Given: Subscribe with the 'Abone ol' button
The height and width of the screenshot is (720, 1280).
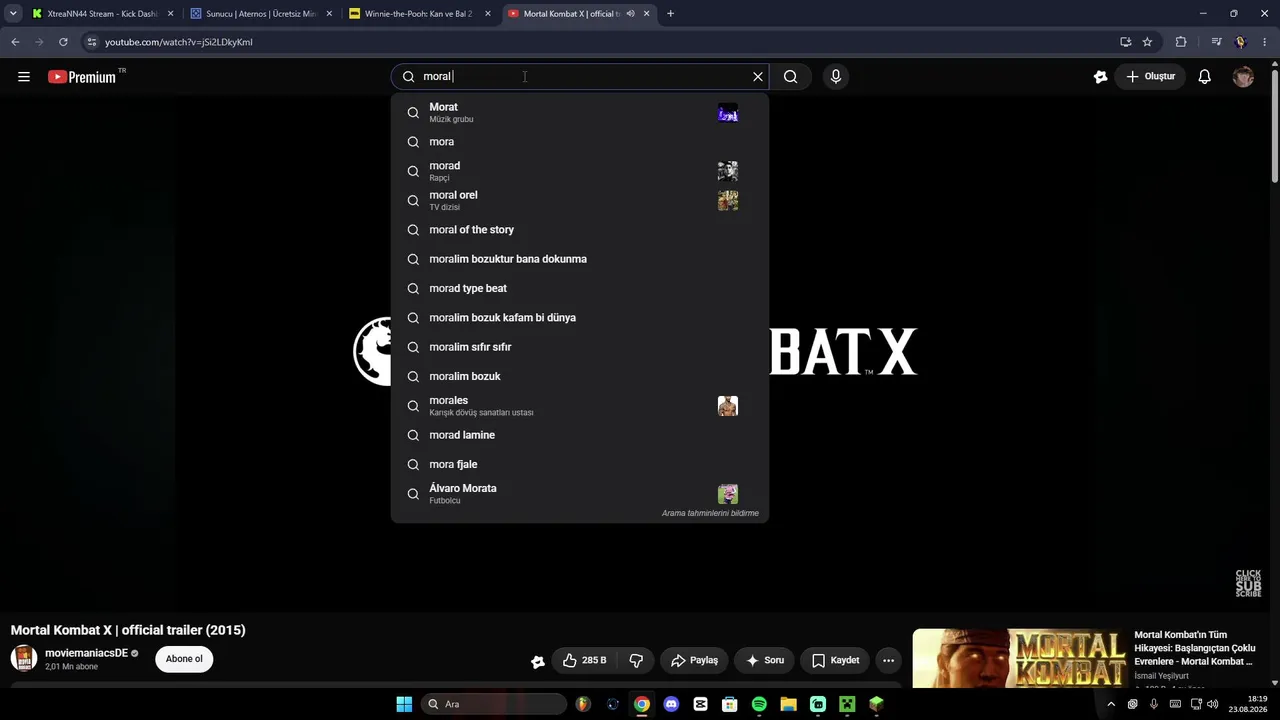Looking at the screenshot, I should point(184,659).
